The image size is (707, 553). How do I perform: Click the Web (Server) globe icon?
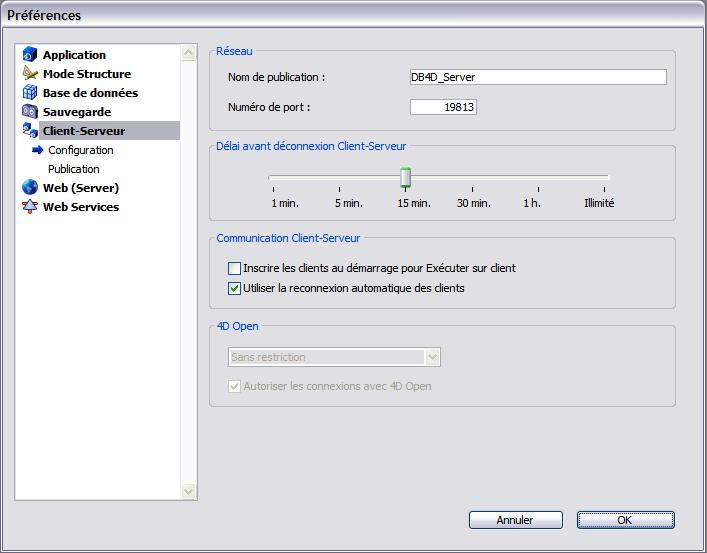(30, 188)
